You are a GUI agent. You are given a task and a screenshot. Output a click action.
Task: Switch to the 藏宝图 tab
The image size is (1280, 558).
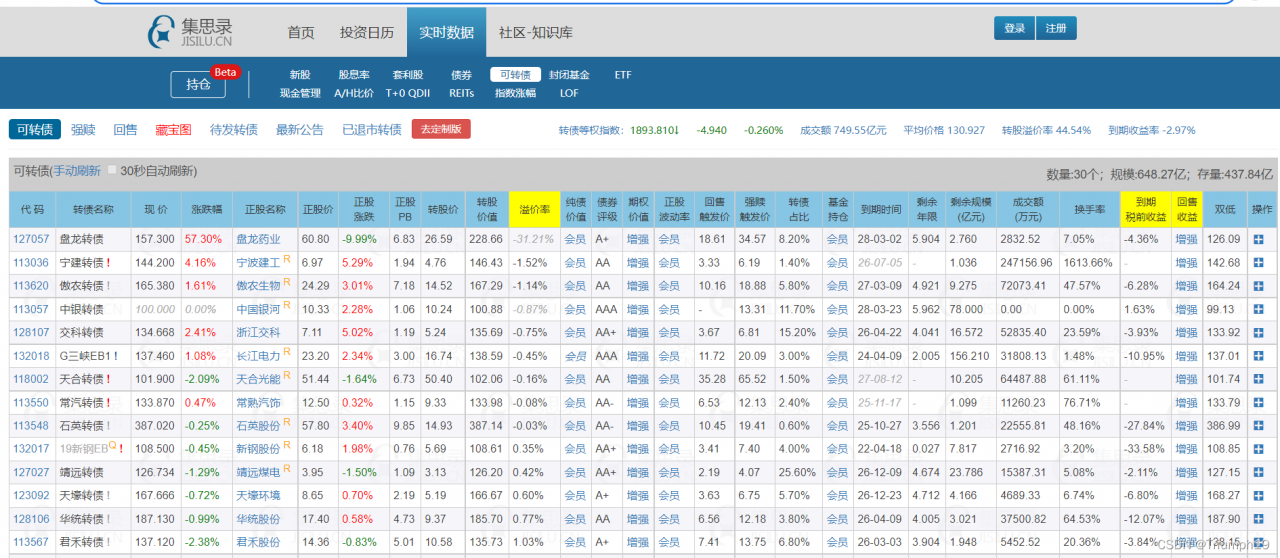[174, 130]
